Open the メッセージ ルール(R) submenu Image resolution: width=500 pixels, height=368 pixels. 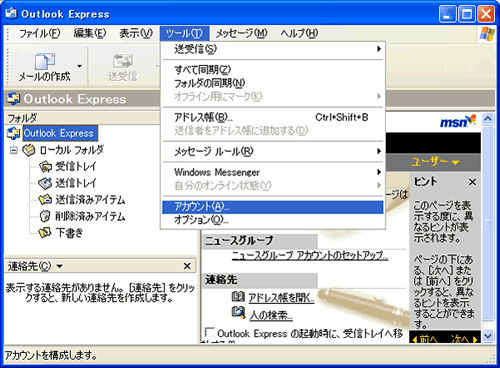click(273, 152)
